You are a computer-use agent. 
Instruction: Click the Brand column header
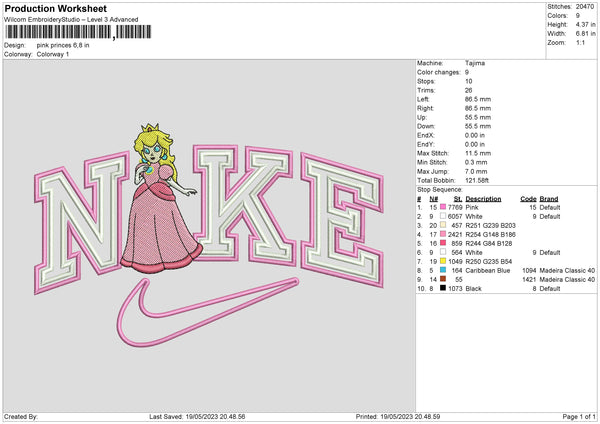549,199
